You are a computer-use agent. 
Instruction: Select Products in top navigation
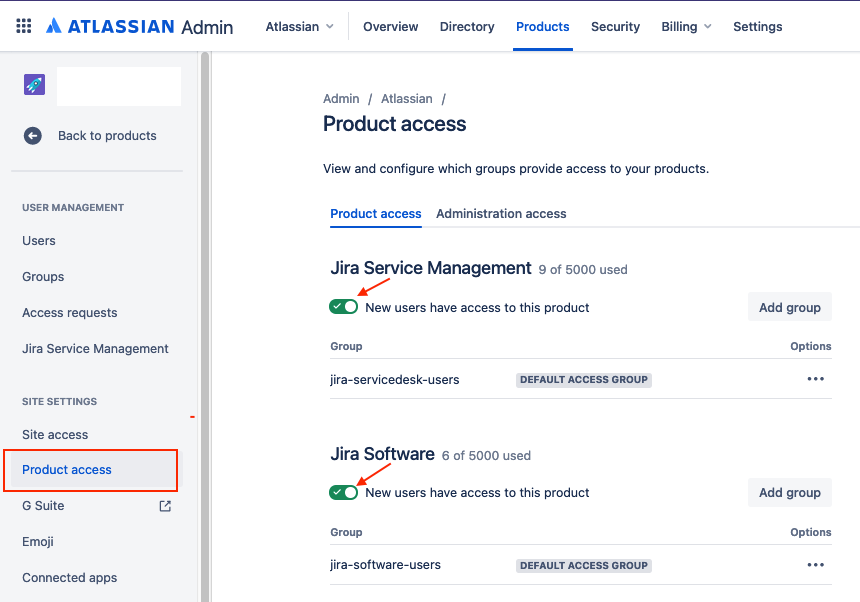point(542,26)
